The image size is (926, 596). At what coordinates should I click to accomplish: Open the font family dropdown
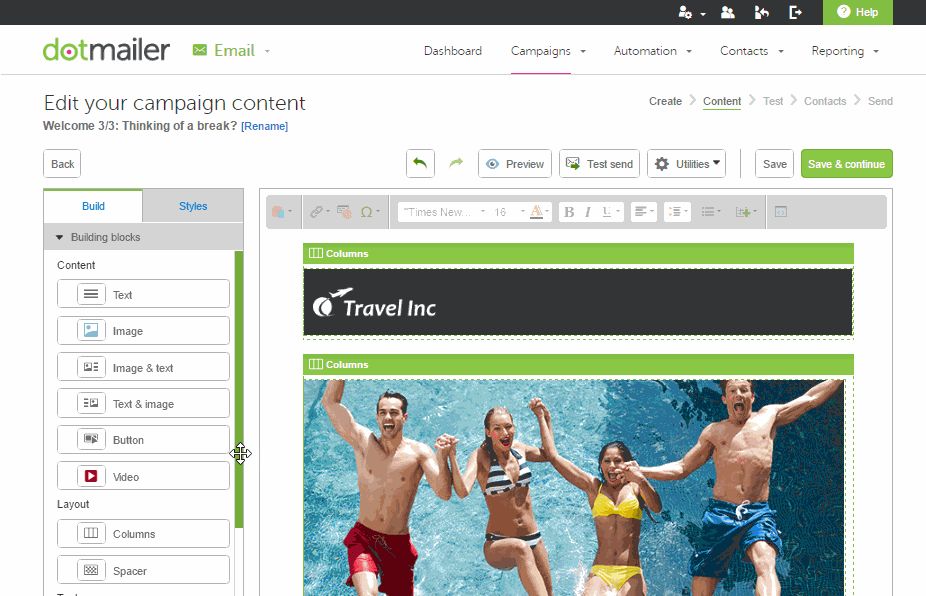click(x=440, y=211)
